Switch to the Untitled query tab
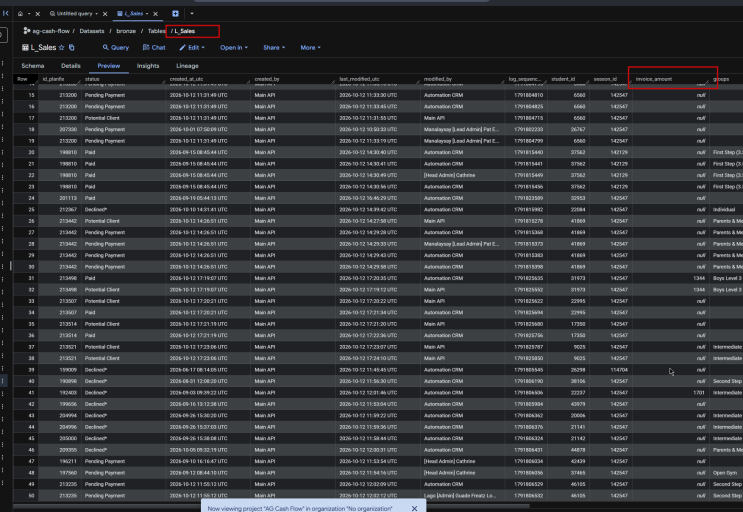743x512 pixels. coord(71,14)
